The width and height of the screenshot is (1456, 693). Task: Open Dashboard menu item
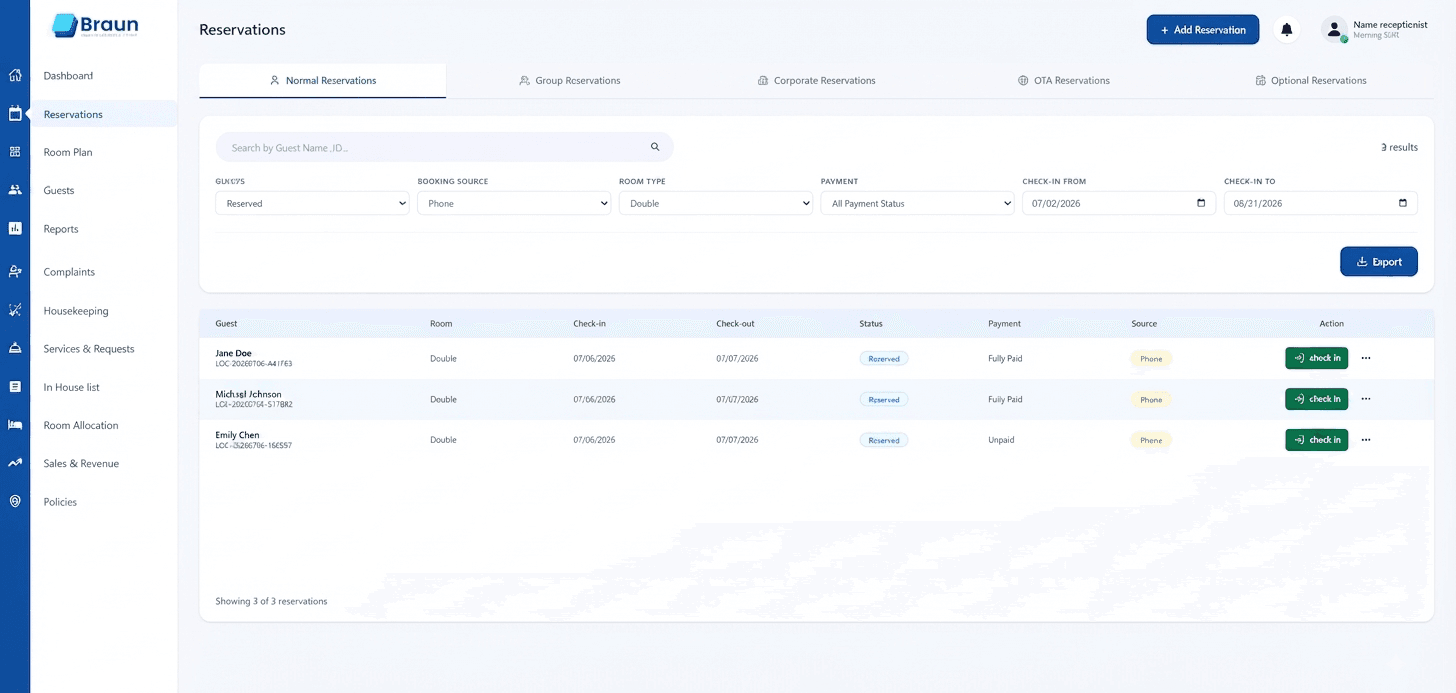point(68,76)
